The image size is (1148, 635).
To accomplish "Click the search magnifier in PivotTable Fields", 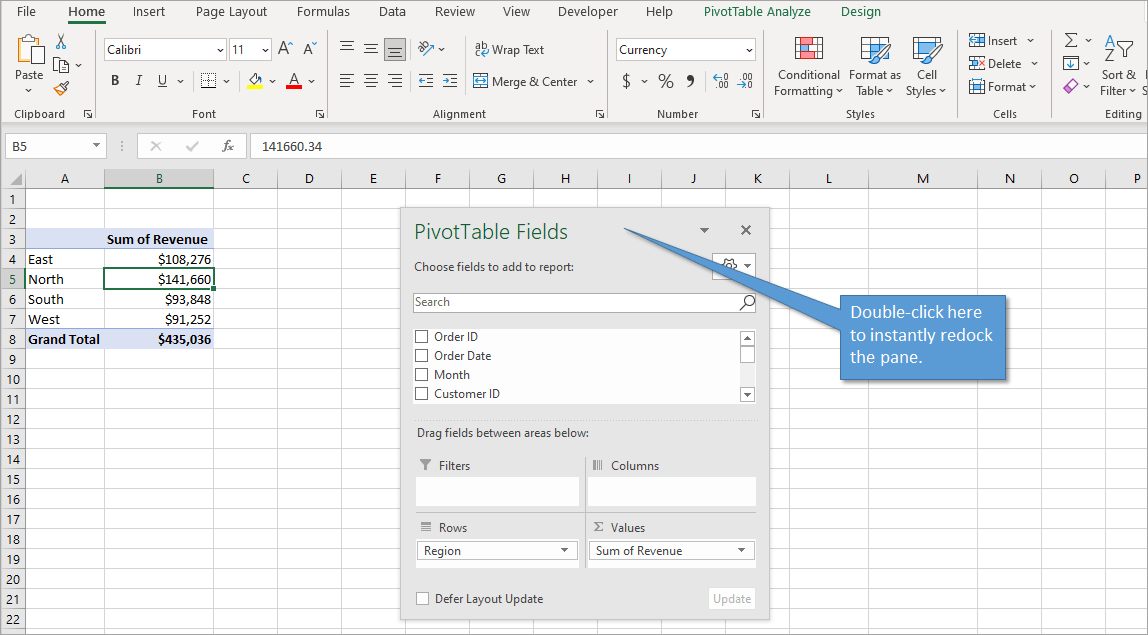I will pos(747,302).
